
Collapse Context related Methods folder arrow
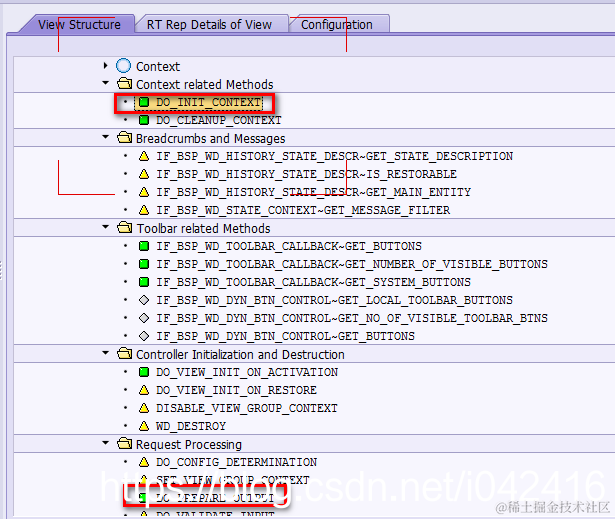tap(105, 83)
